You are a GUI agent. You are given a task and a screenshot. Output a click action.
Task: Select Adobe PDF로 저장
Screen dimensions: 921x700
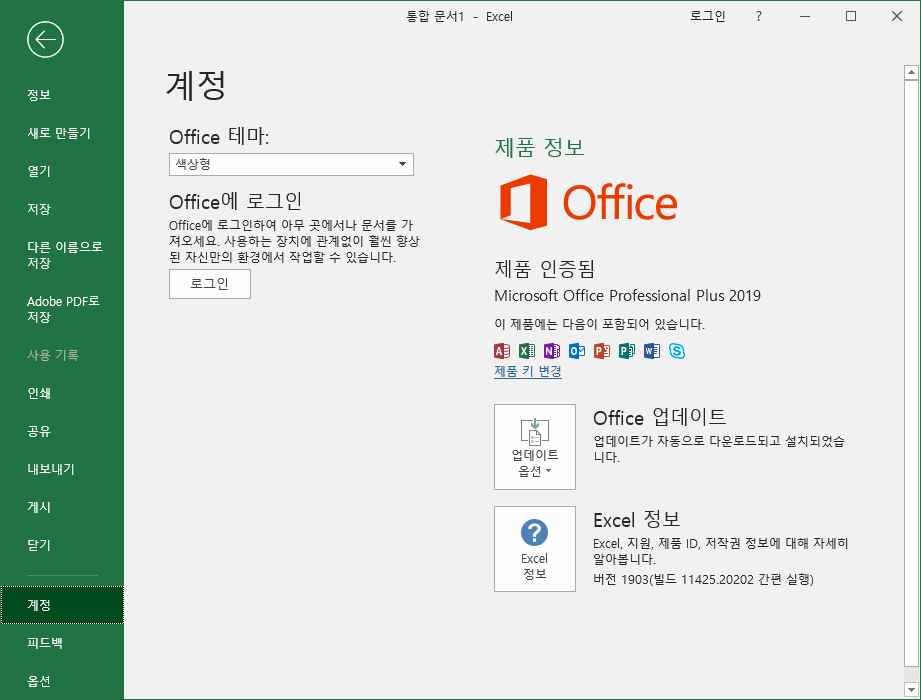click(62, 309)
